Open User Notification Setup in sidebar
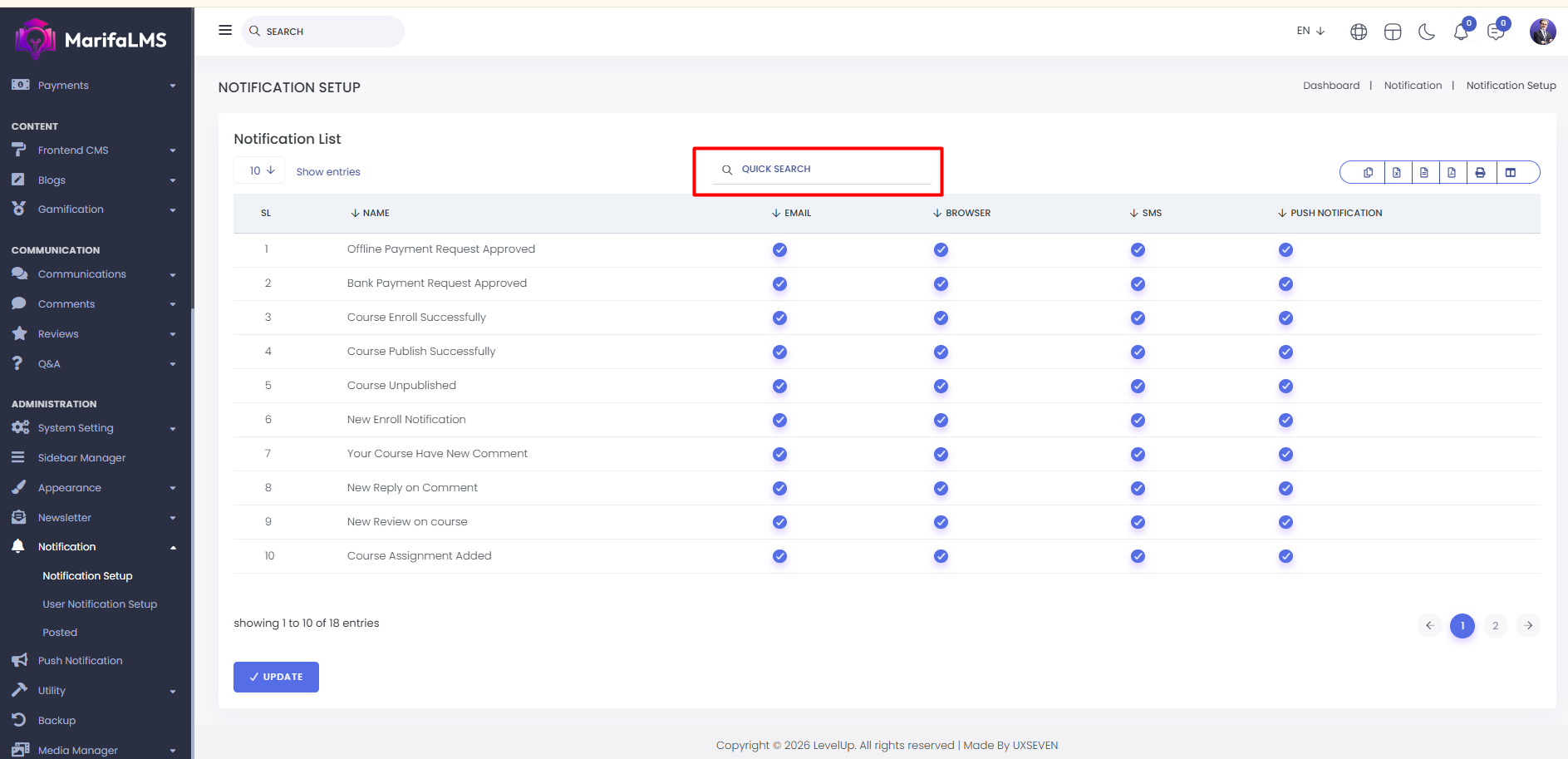 pyautogui.click(x=100, y=604)
